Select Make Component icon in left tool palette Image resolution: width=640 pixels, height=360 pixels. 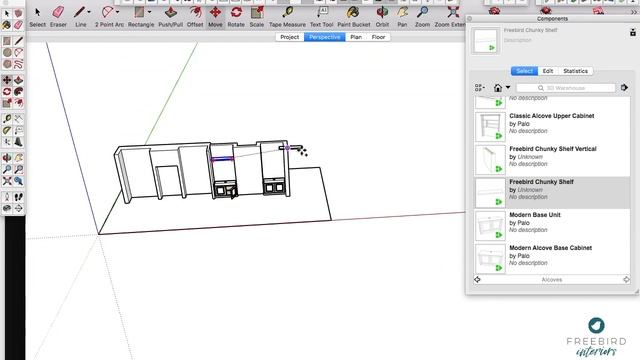pyautogui.click(x=18, y=13)
